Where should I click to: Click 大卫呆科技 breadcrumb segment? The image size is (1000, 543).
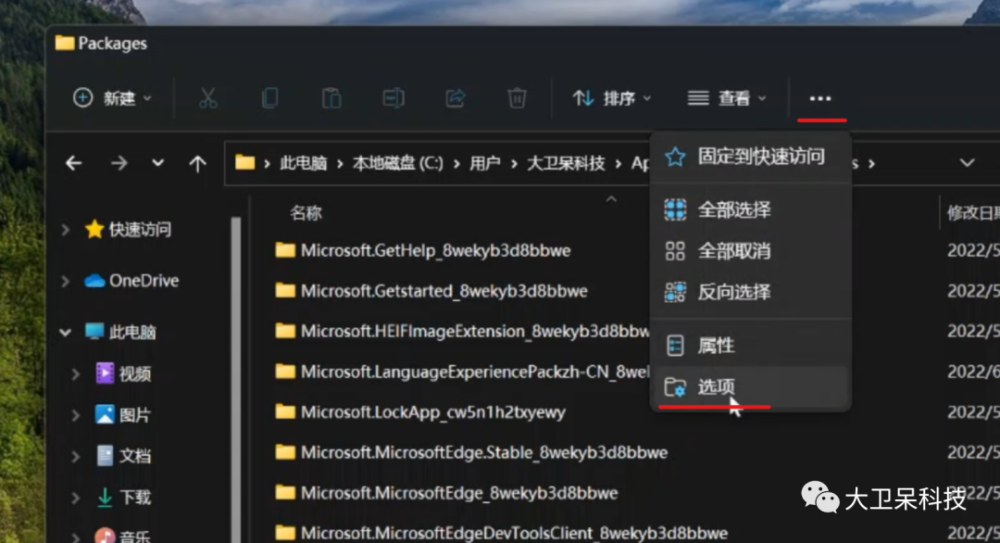coord(566,163)
